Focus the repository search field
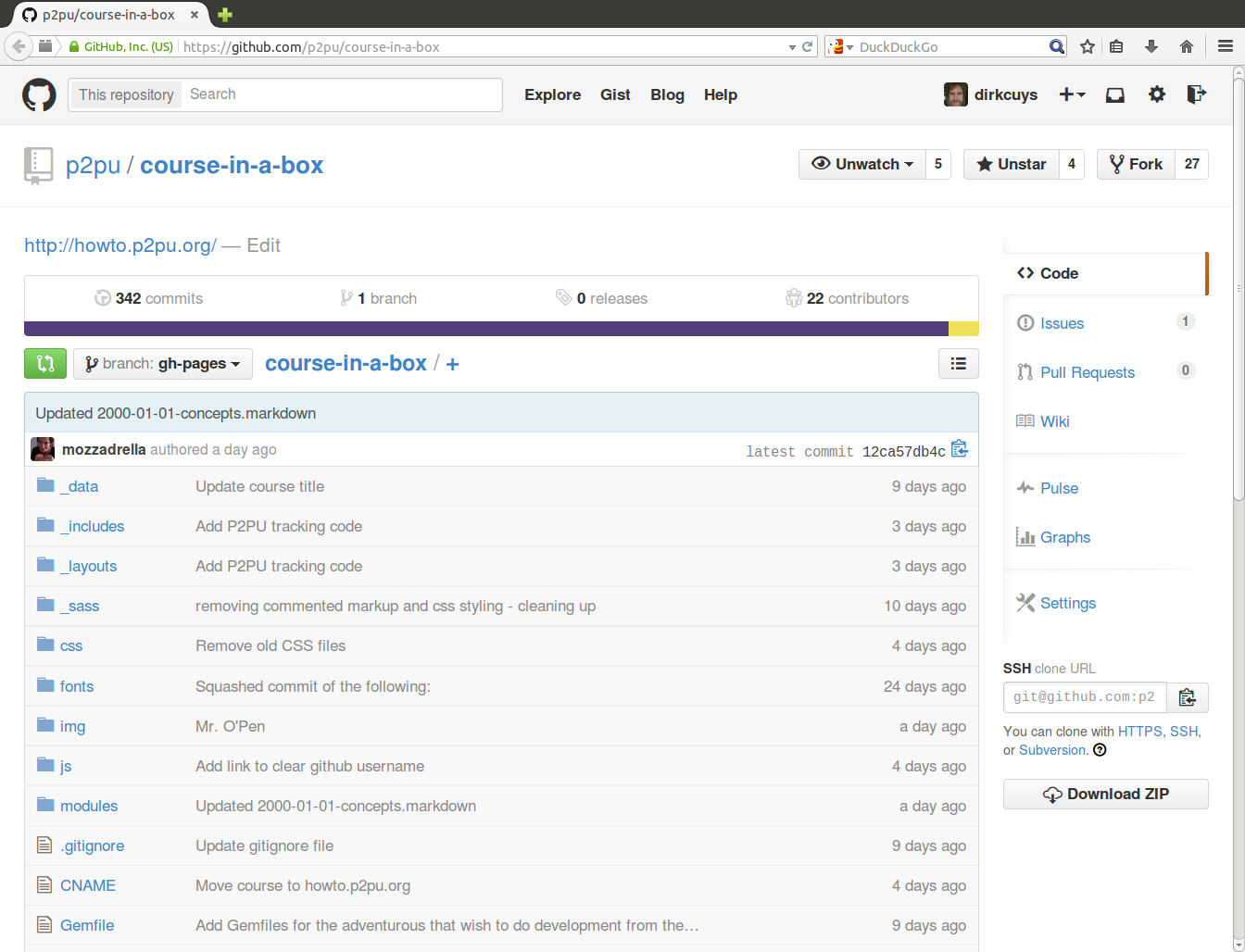 [x=341, y=94]
